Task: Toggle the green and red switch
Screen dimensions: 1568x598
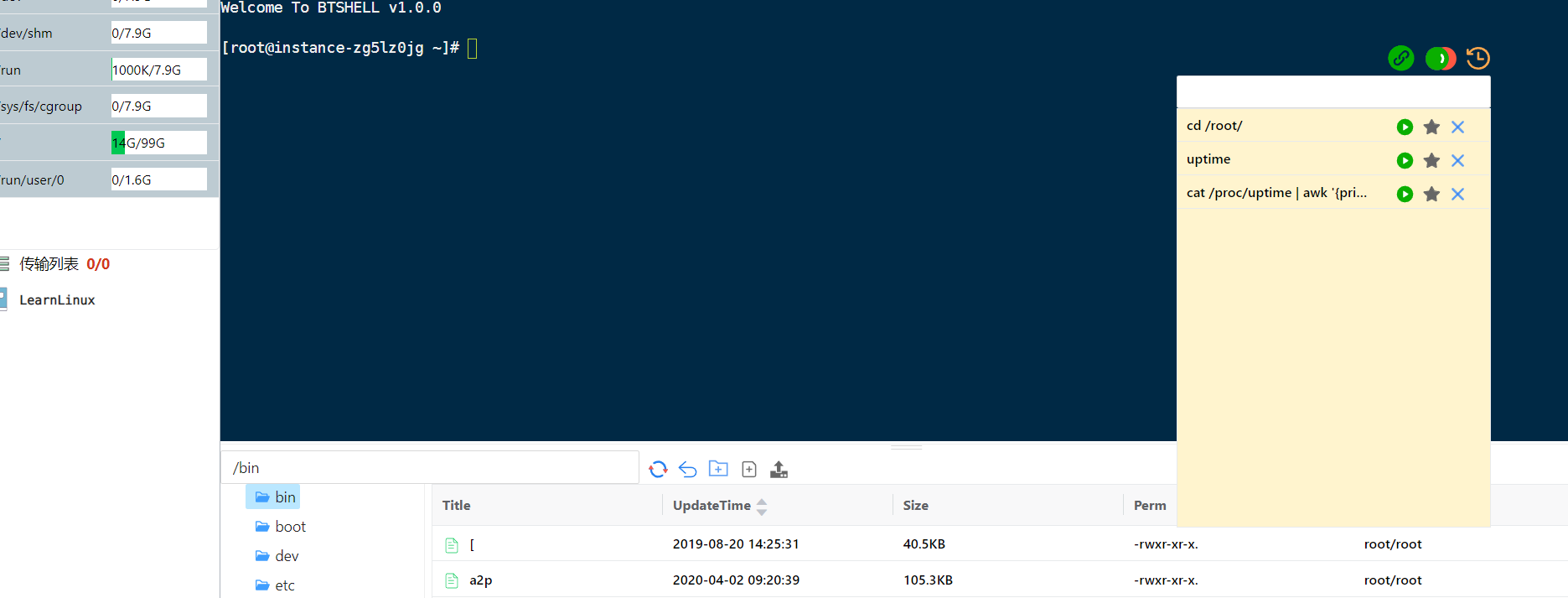Action: tap(1440, 58)
